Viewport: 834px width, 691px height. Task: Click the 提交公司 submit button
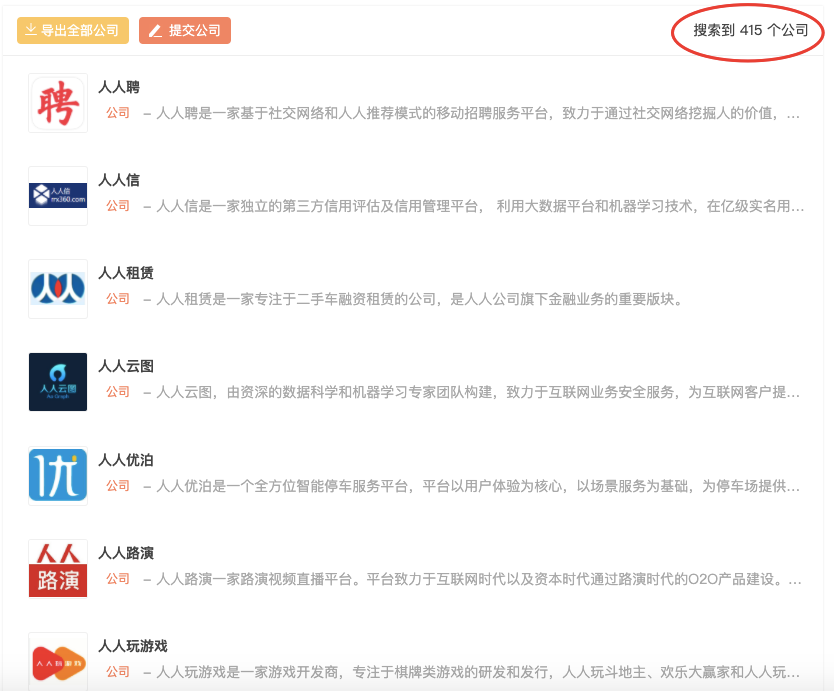click(x=185, y=30)
